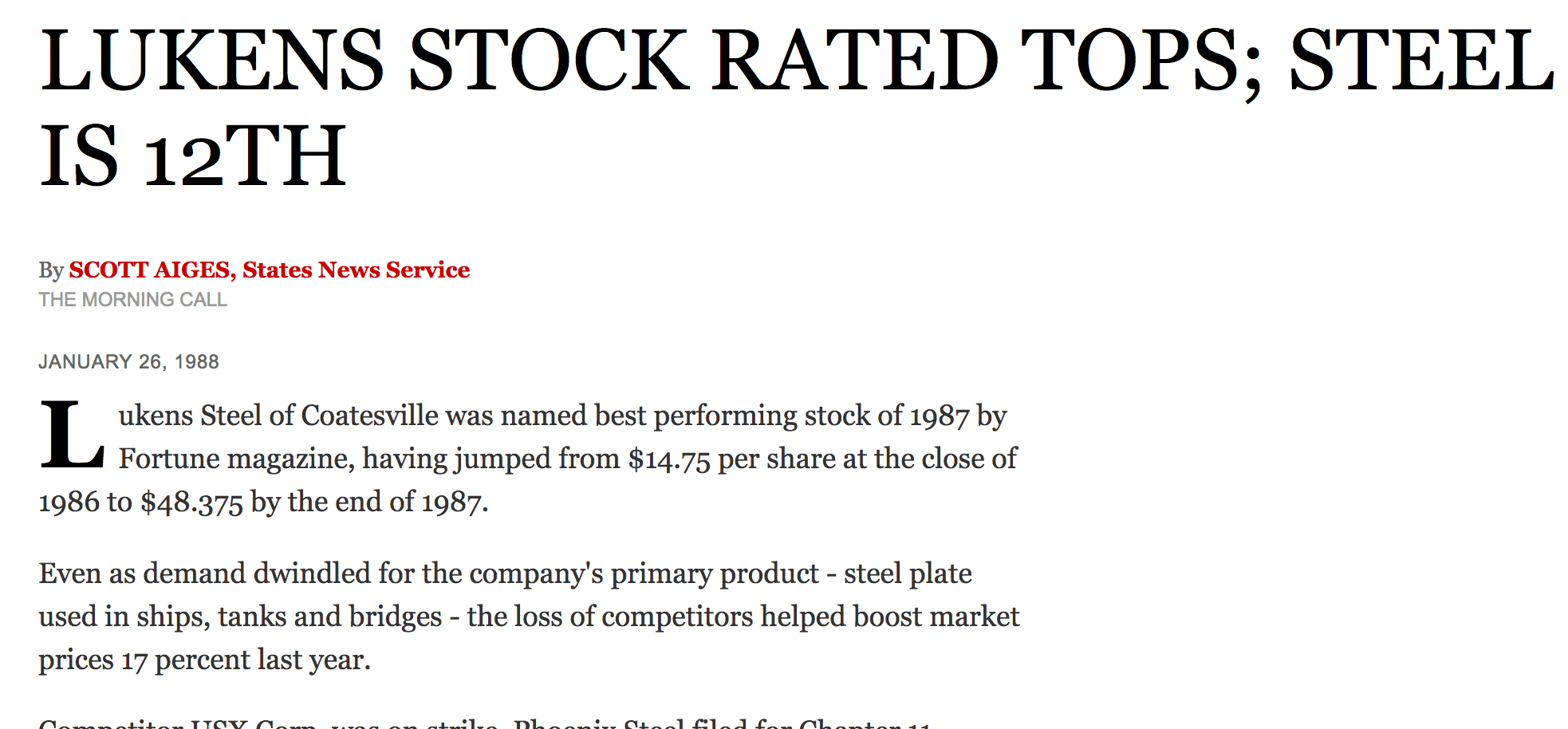Click "12TH" in the headline
The height and width of the screenshot is (729, 1568).
coord(245,157)
